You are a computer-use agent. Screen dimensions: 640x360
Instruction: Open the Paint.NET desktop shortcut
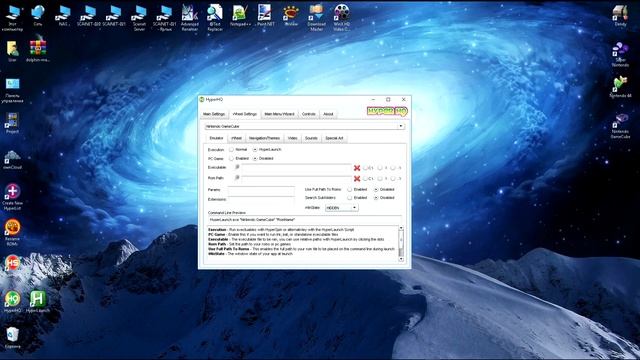pos(265,15)
